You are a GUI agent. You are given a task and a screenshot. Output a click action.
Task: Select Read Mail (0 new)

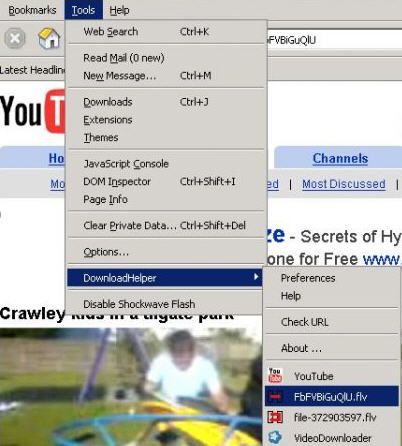(x=166, y=58)
